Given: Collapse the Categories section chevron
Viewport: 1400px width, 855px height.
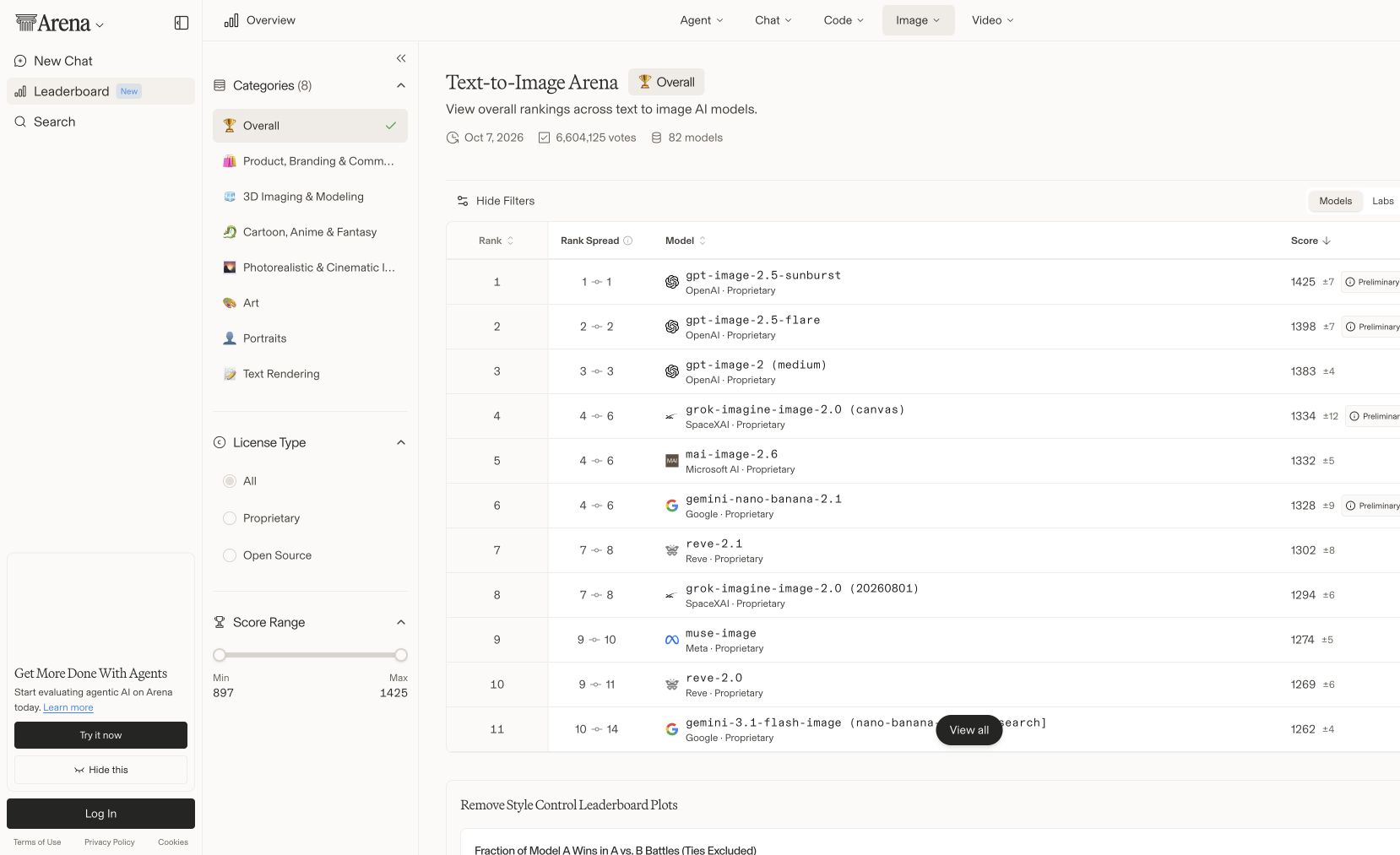Looking at the screenshot, I should click(401, 85).
